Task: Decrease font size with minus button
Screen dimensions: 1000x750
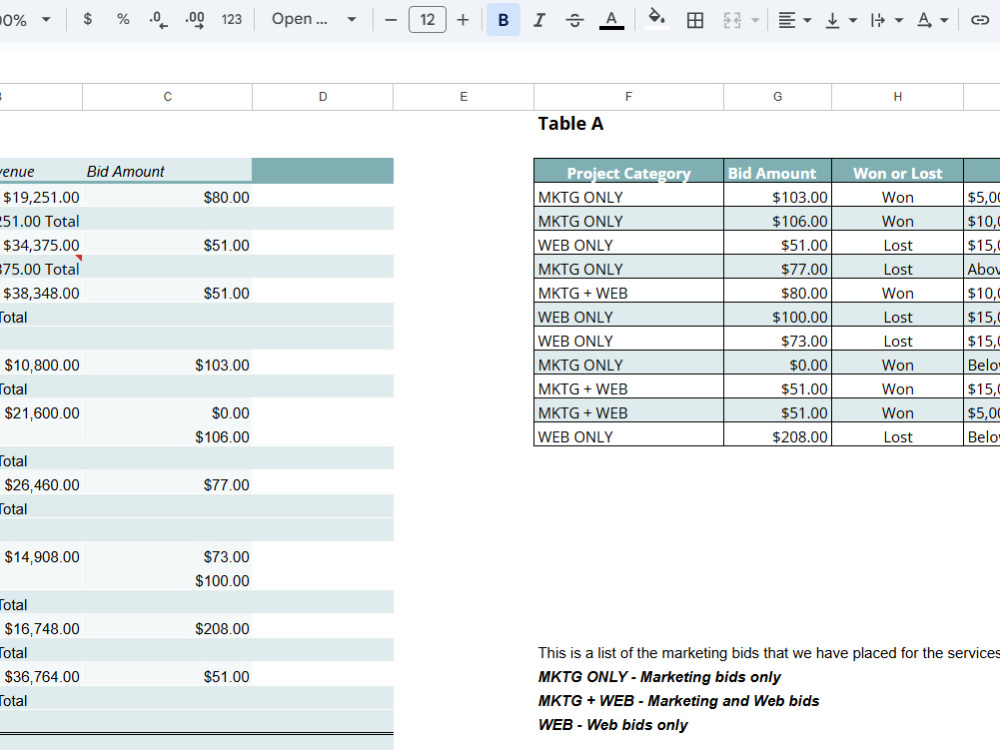Action: tap(391, 20)
